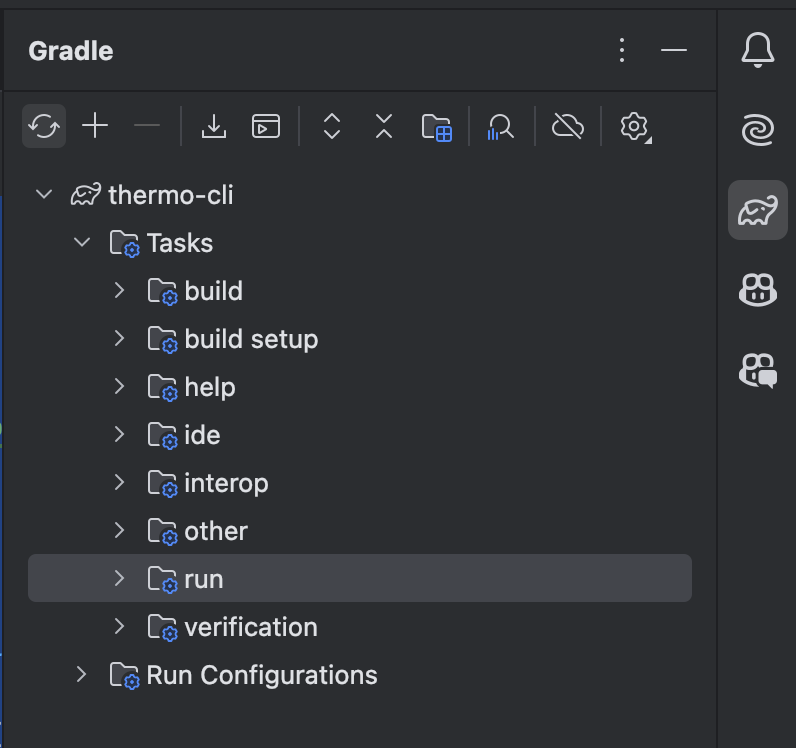The height and width of the screenshot is (748, 796).
Task: Select the verification row
Action: click(x=360, y=627)
